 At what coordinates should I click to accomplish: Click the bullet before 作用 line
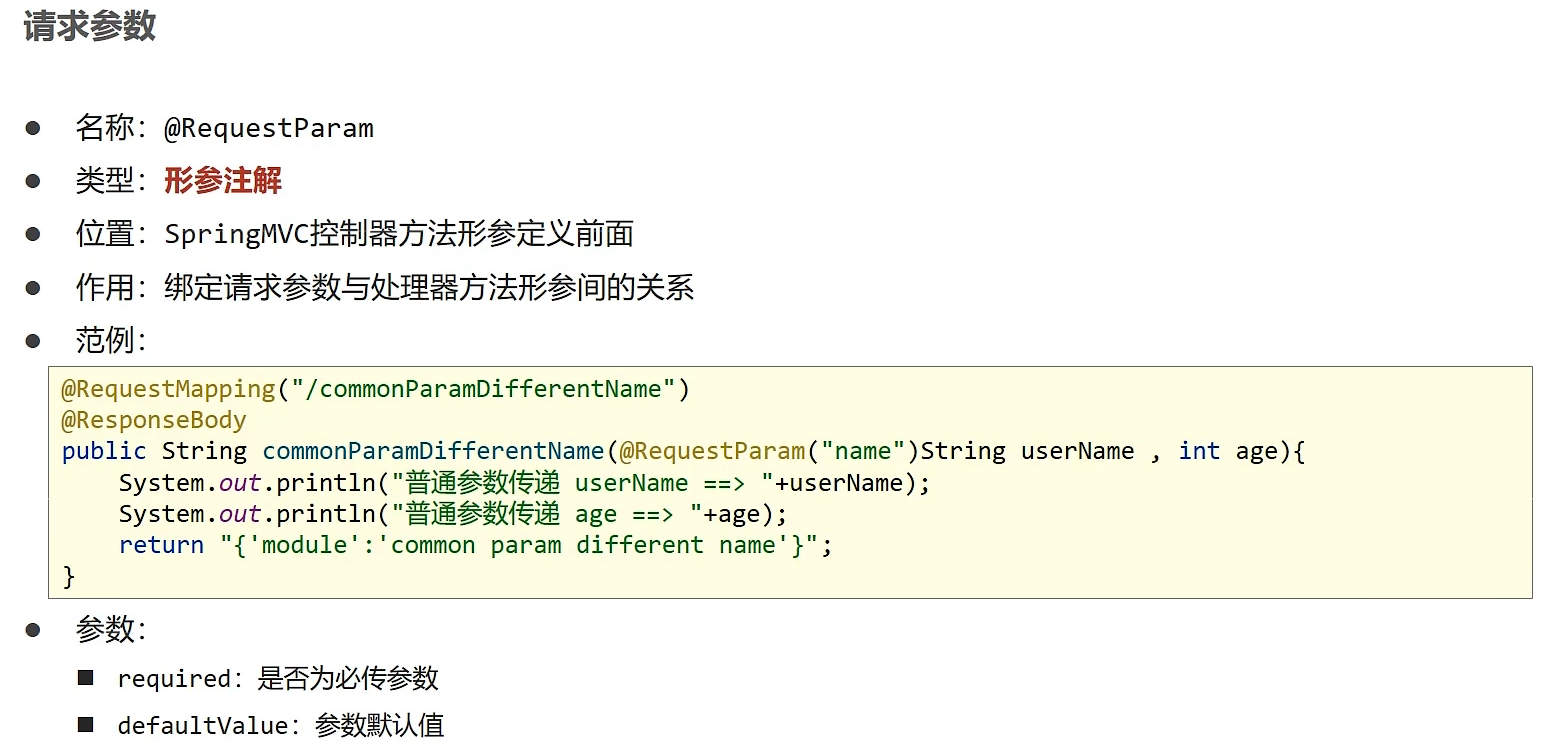[33, 288]
